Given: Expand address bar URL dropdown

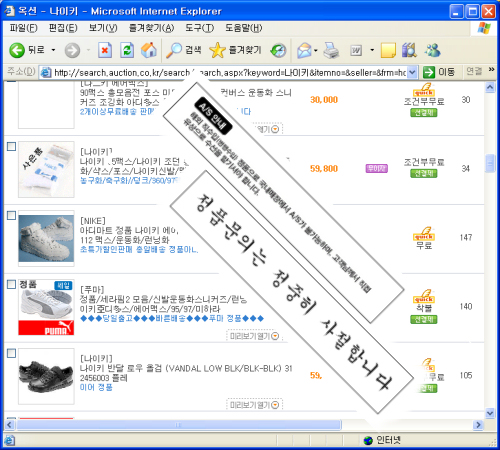Looking at the screenshot, I should 412,72.
